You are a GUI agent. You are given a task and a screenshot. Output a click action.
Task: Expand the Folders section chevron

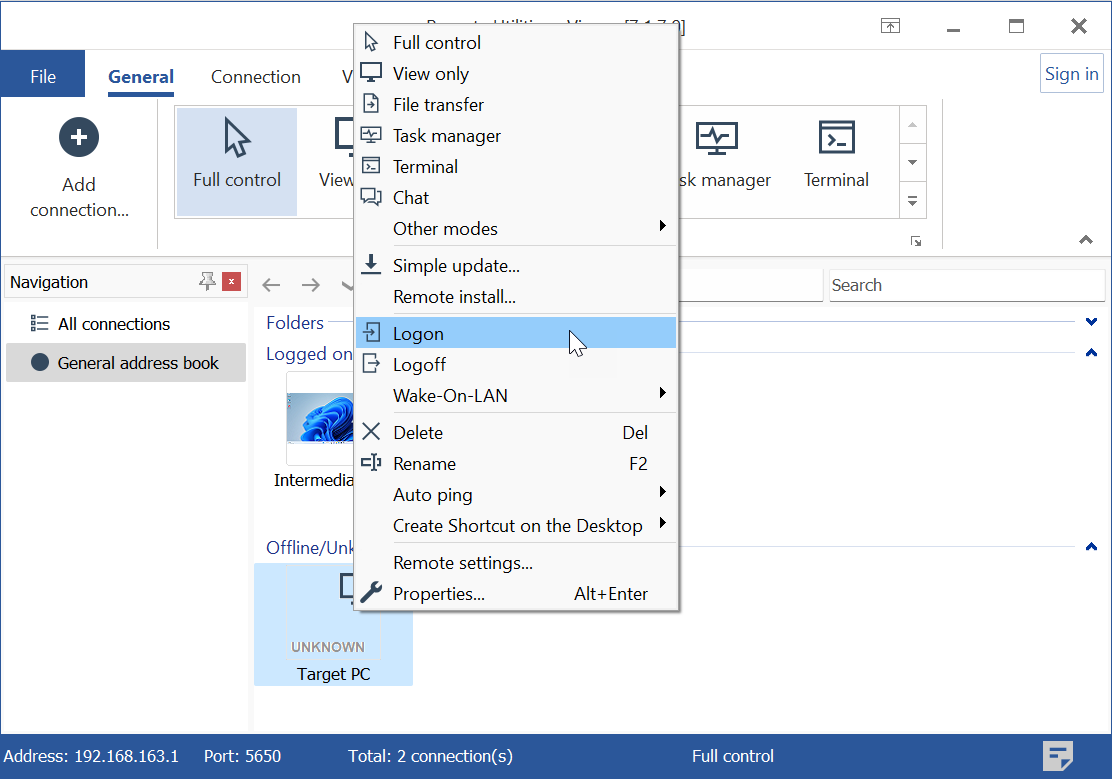tap(1091, 322)
